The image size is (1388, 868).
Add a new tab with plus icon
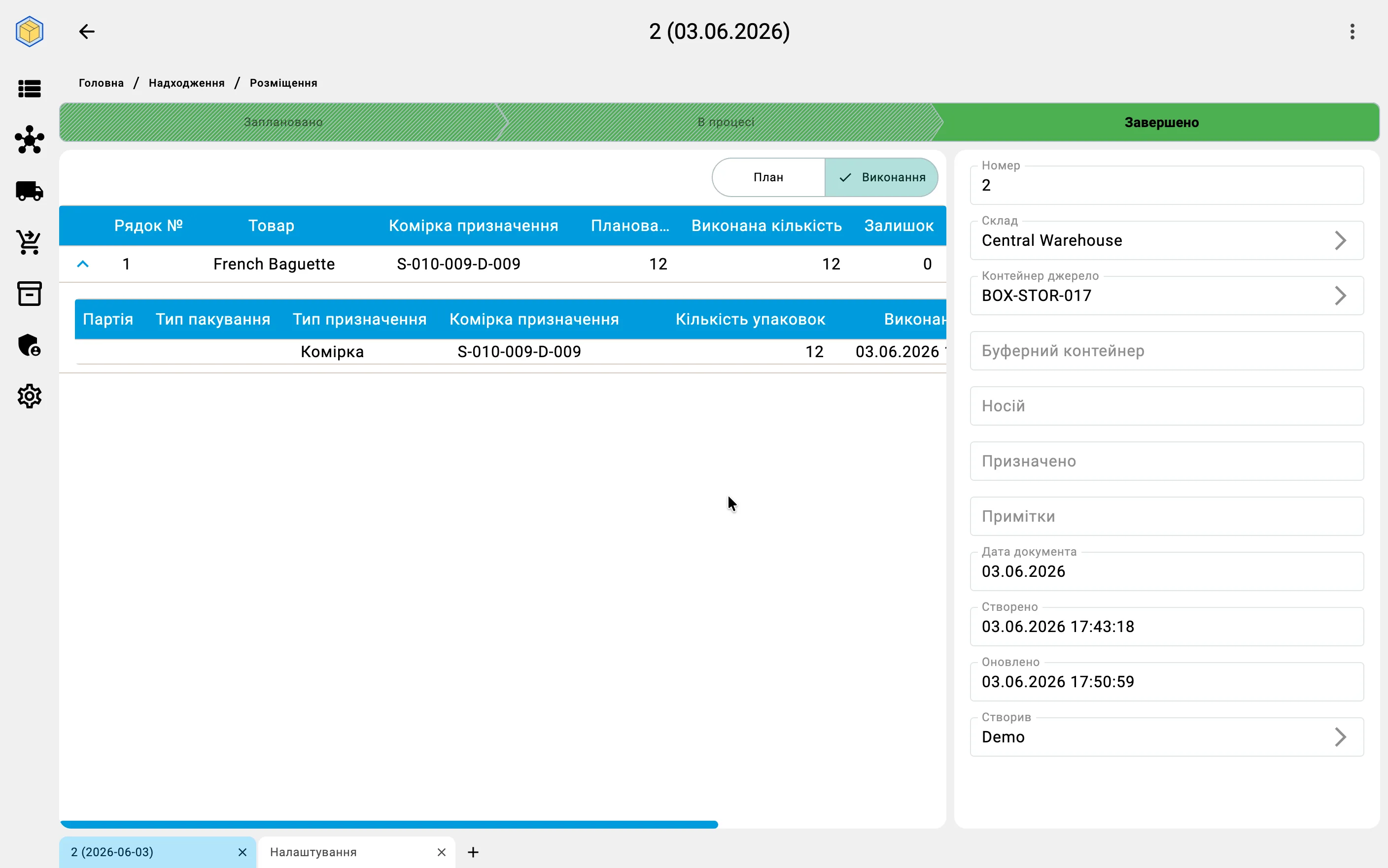click(473, 852)
